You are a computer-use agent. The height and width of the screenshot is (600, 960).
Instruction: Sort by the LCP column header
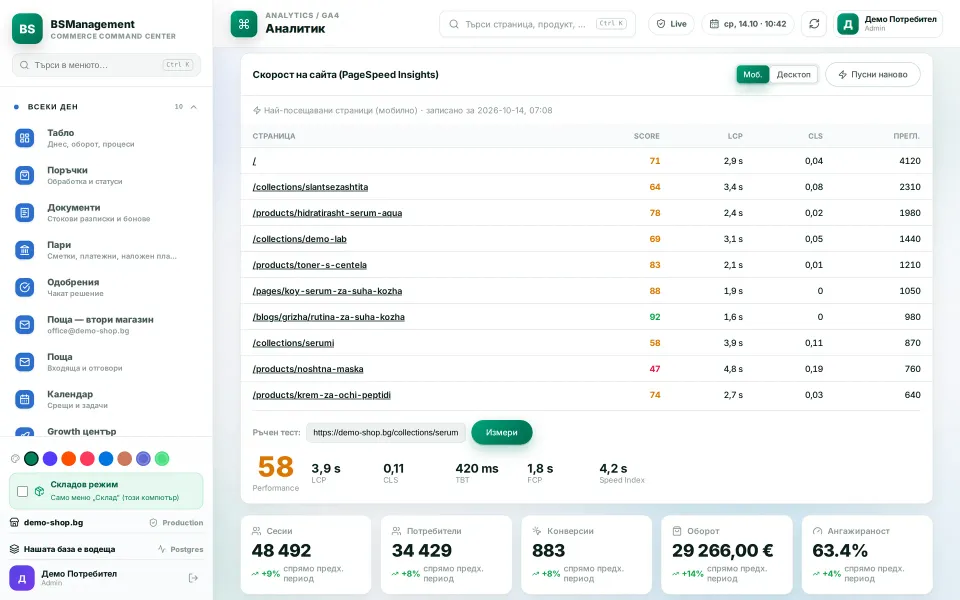pos(735,136)
